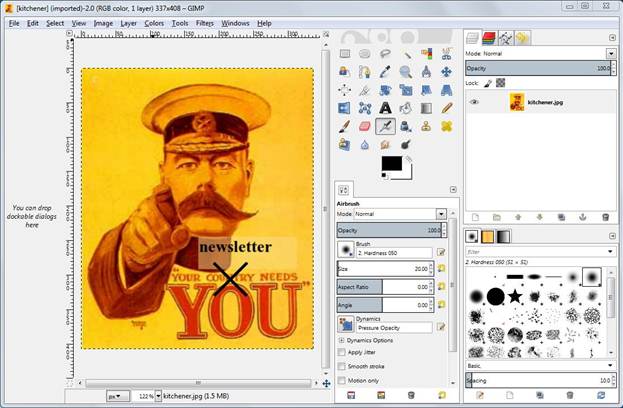The image size is (623, 408).
Task: Select the Zoom magnifier tool
Action: pos(405,72)
